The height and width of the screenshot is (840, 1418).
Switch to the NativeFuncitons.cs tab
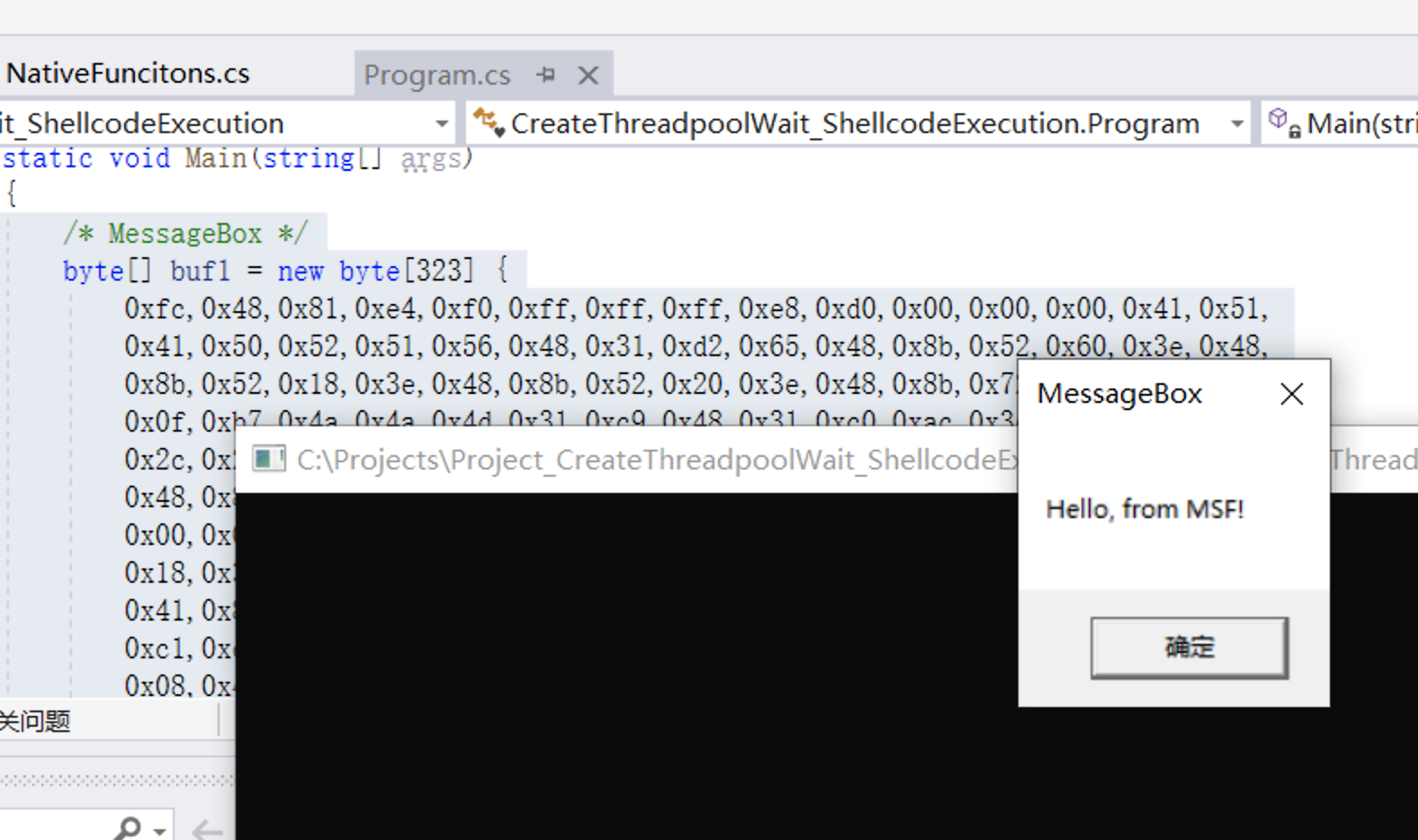pyautogui.click(x=128, y=73)
